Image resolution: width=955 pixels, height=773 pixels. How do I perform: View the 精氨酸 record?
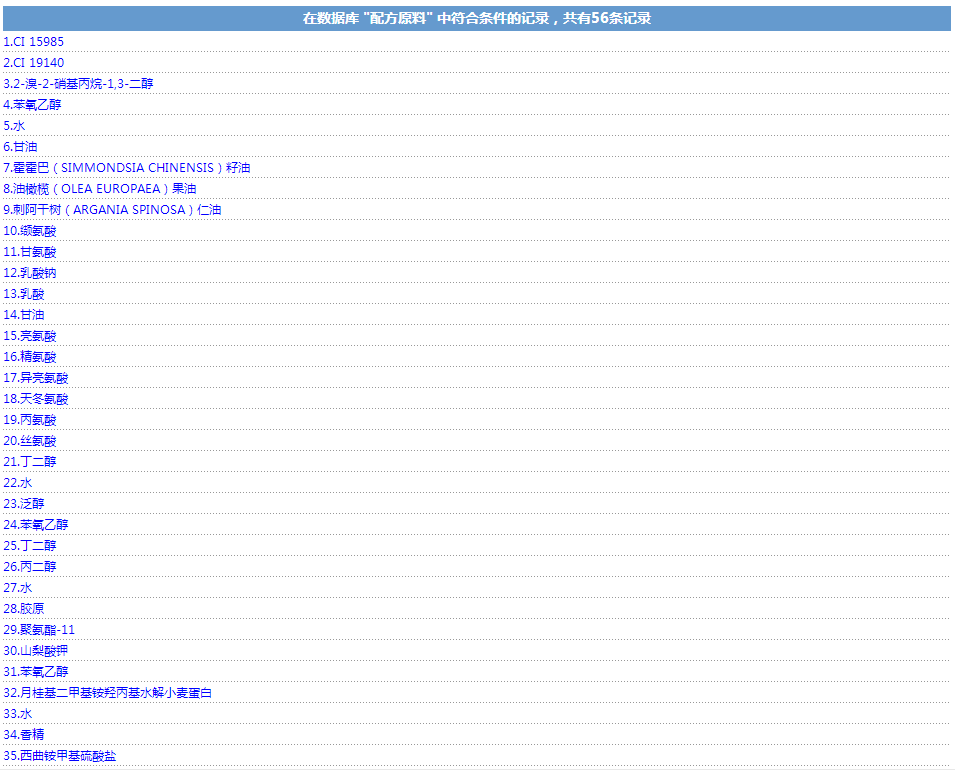tap(30, 357)
